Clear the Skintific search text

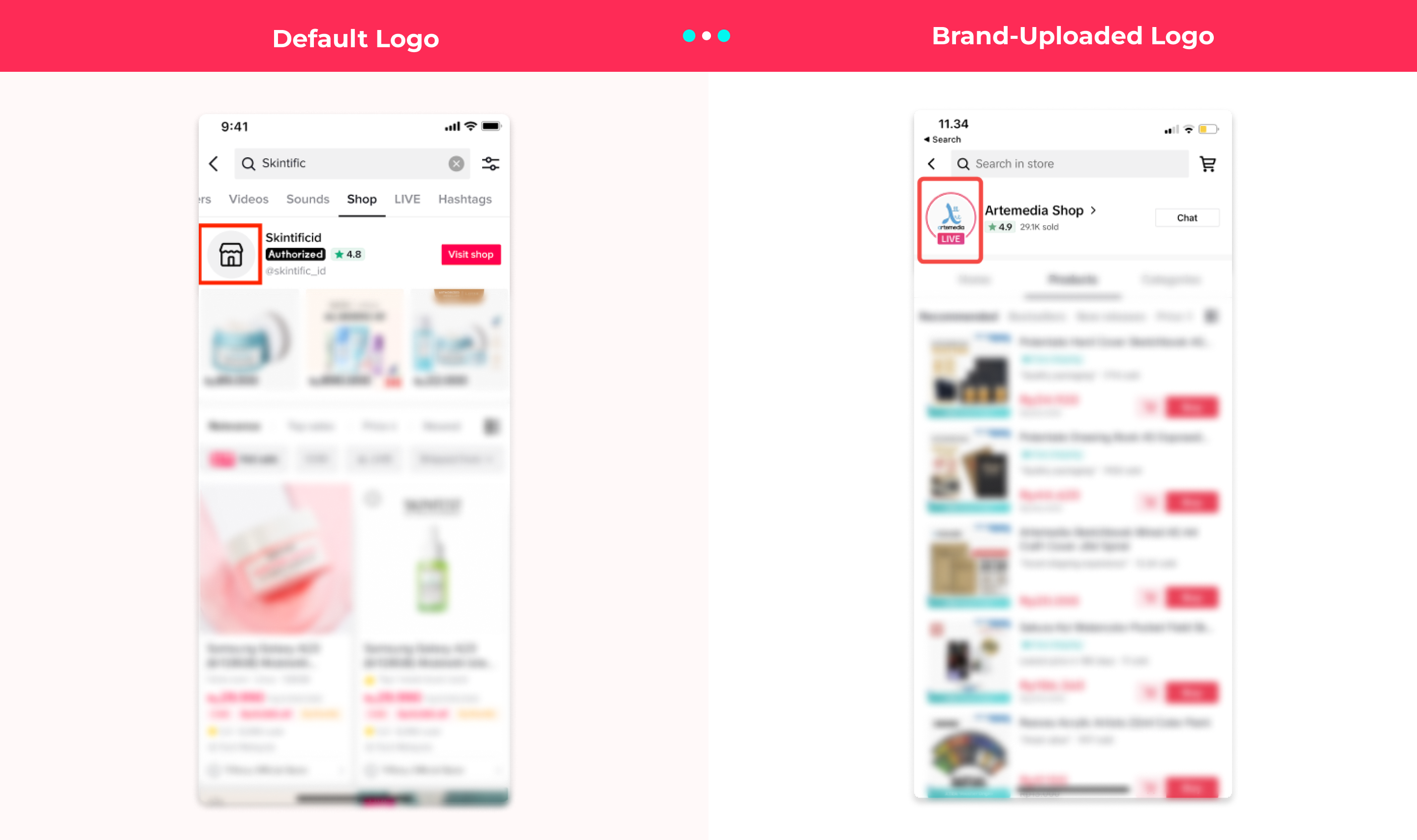coord(456,164)
